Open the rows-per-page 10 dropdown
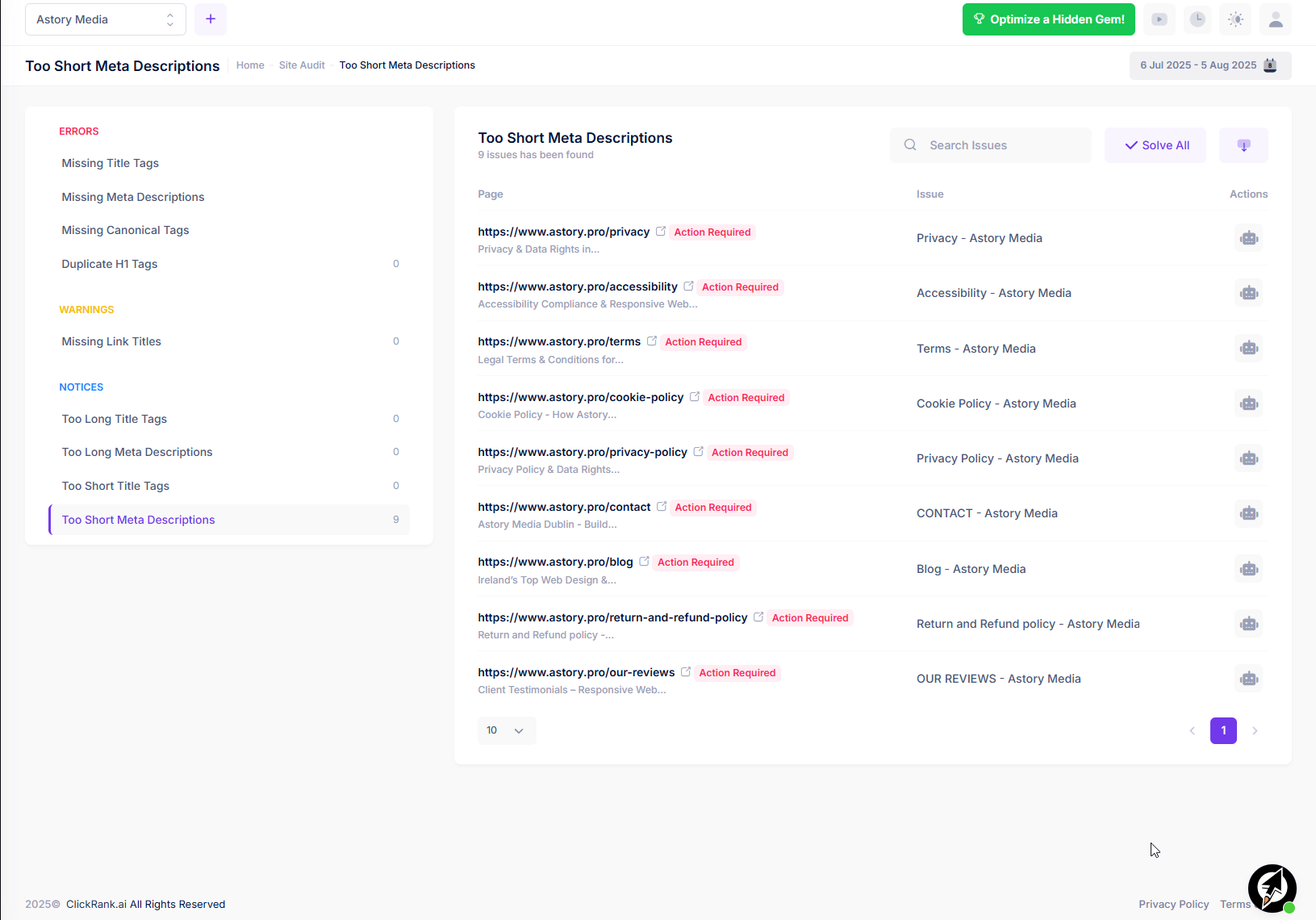 pos(507,730)
